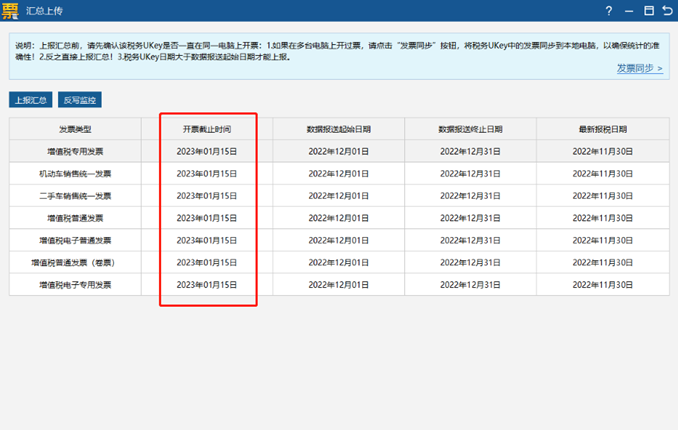Click the yellow 票 app logo icon
This screenshot has width=678, height=430.
click(12, 11)
